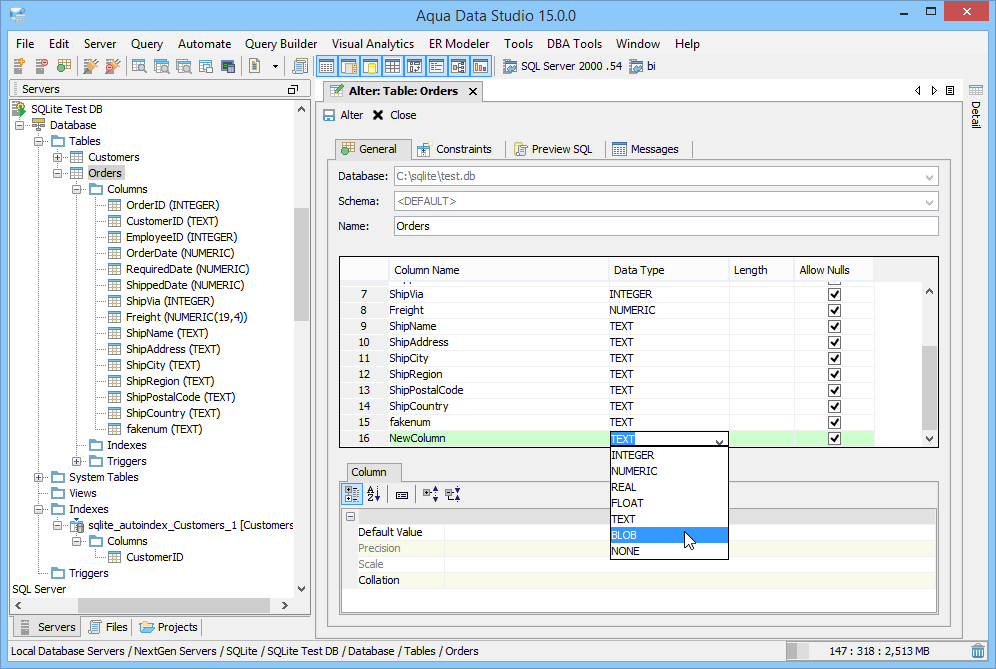Click the hierarchy diagram toolbar icon
The height and width of the screenshot is (669, 996).
click(x=459, y=65)
